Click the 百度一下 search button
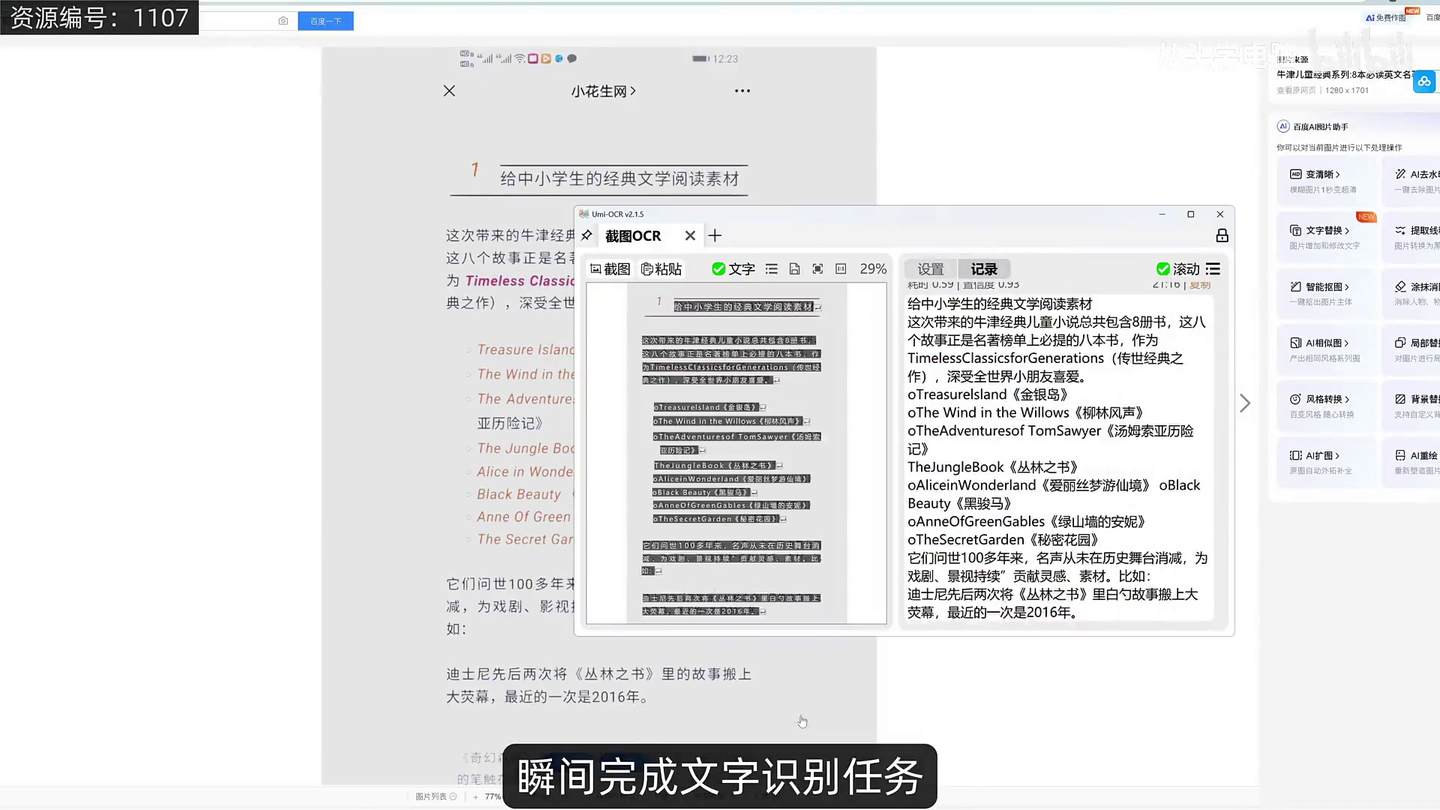This screenshot has width=1440, height=810. tap(325, 21)
